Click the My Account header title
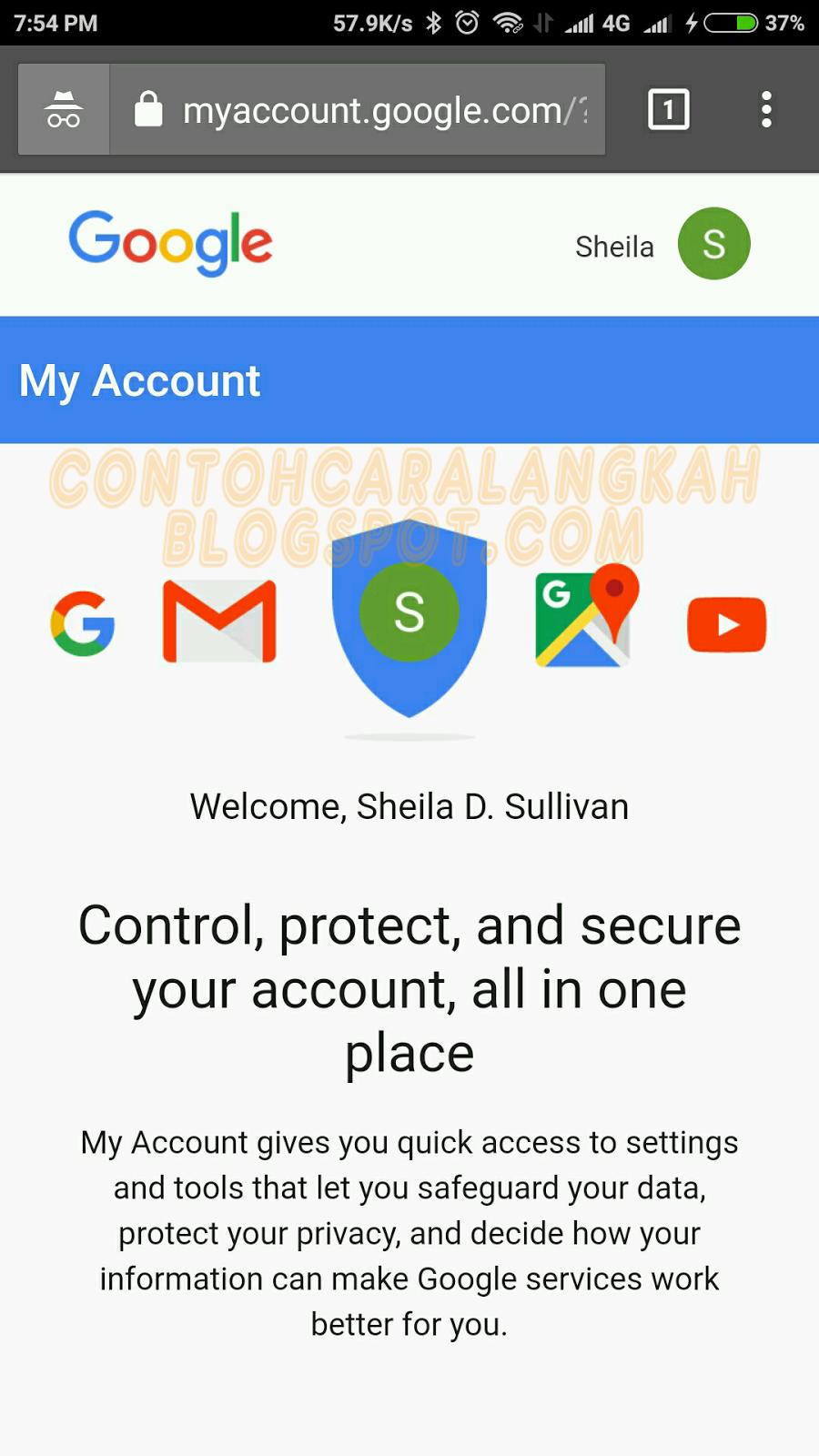819x1456 pixels. (140, 380)
